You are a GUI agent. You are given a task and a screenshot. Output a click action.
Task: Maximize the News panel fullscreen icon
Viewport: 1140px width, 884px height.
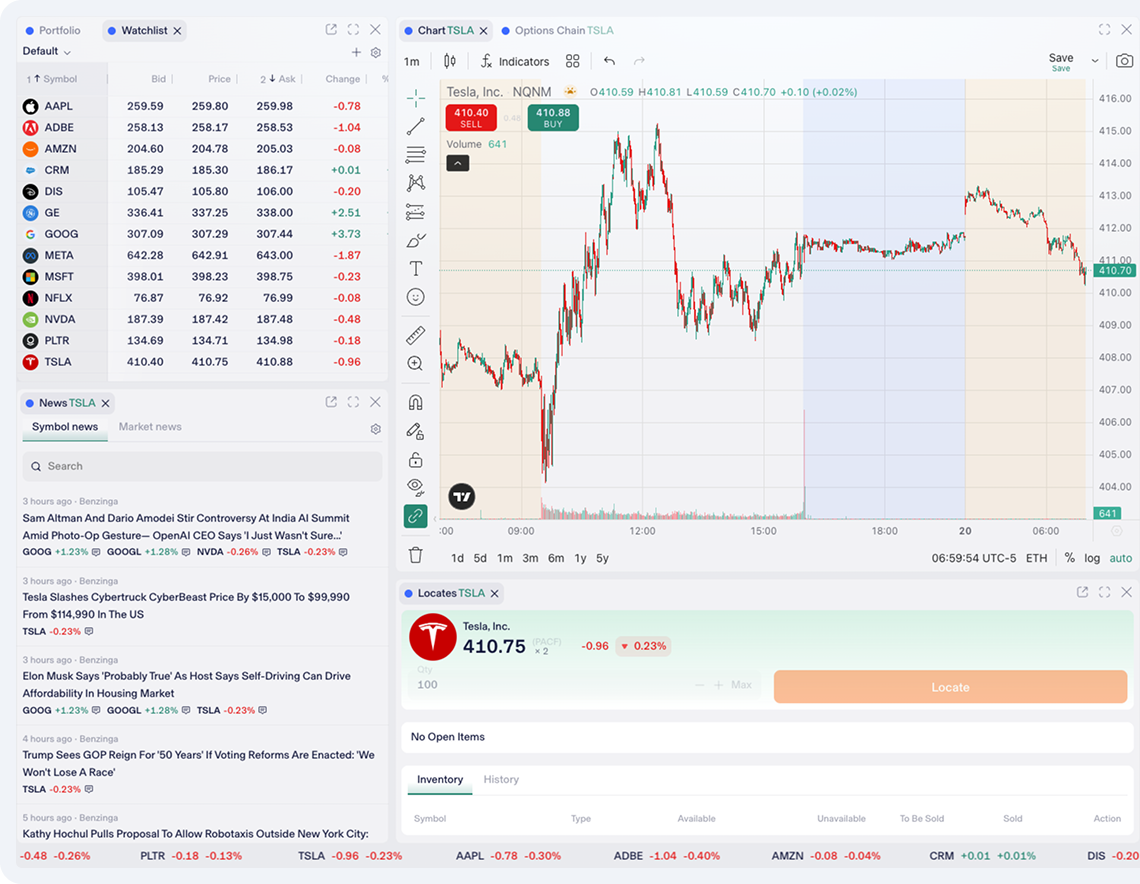coord(353,402)
